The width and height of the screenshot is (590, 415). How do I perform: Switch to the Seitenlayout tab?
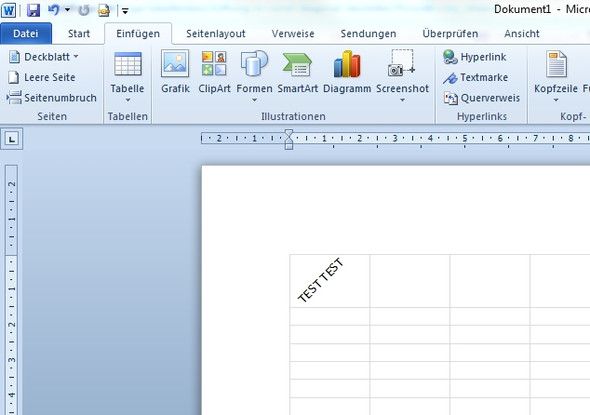click(216, 33)
